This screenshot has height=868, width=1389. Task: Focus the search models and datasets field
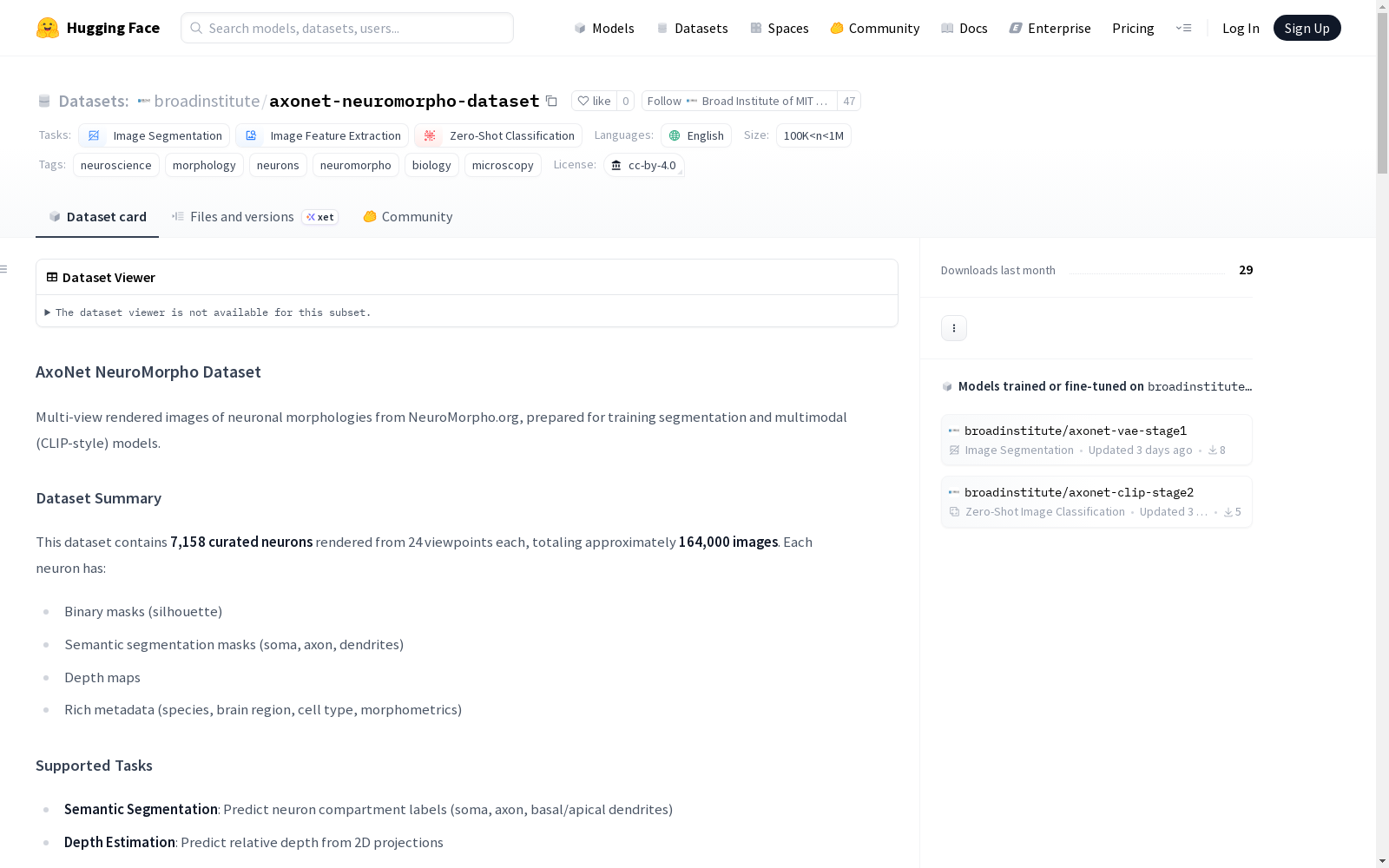pyautogui.click(x=347, y=28)
